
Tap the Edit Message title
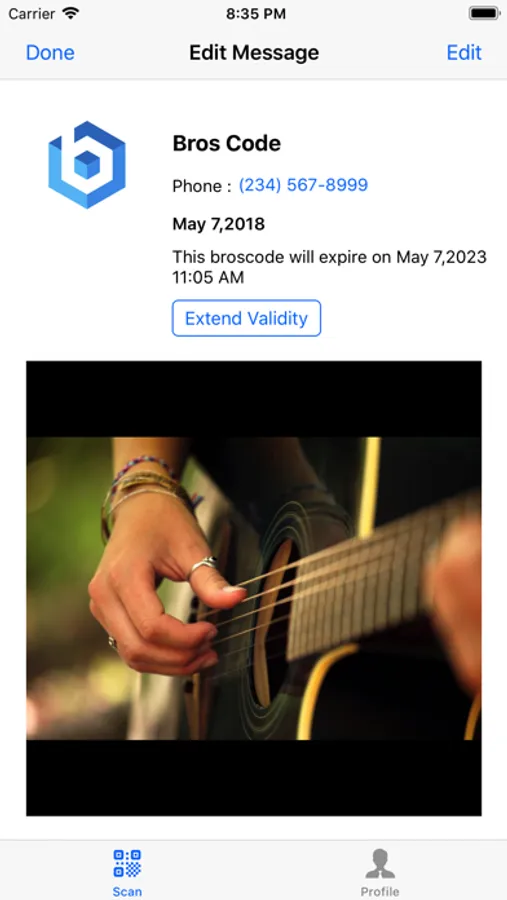point(254,53)
